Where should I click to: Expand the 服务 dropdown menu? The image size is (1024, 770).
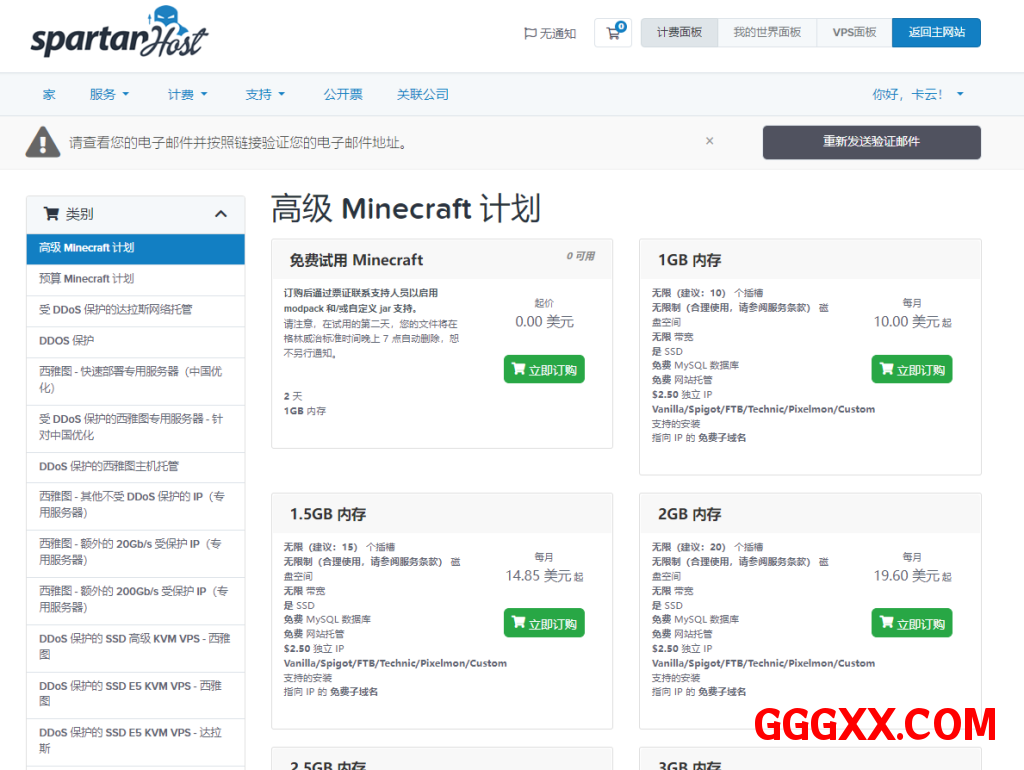tap(109, 95)
